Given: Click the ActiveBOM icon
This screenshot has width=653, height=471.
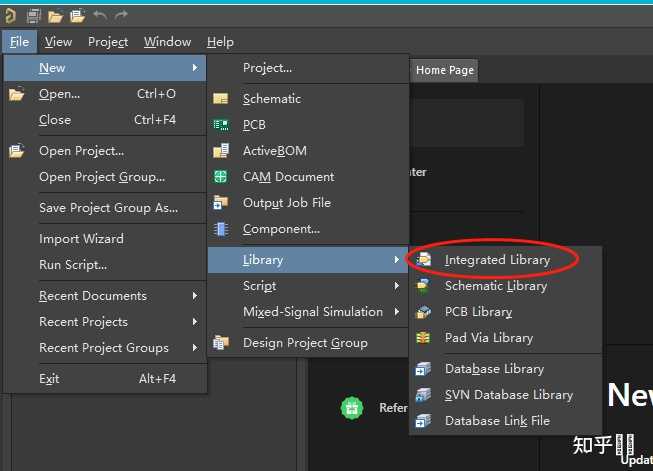Looking at the screenshot, I should (x=221, y=151).
